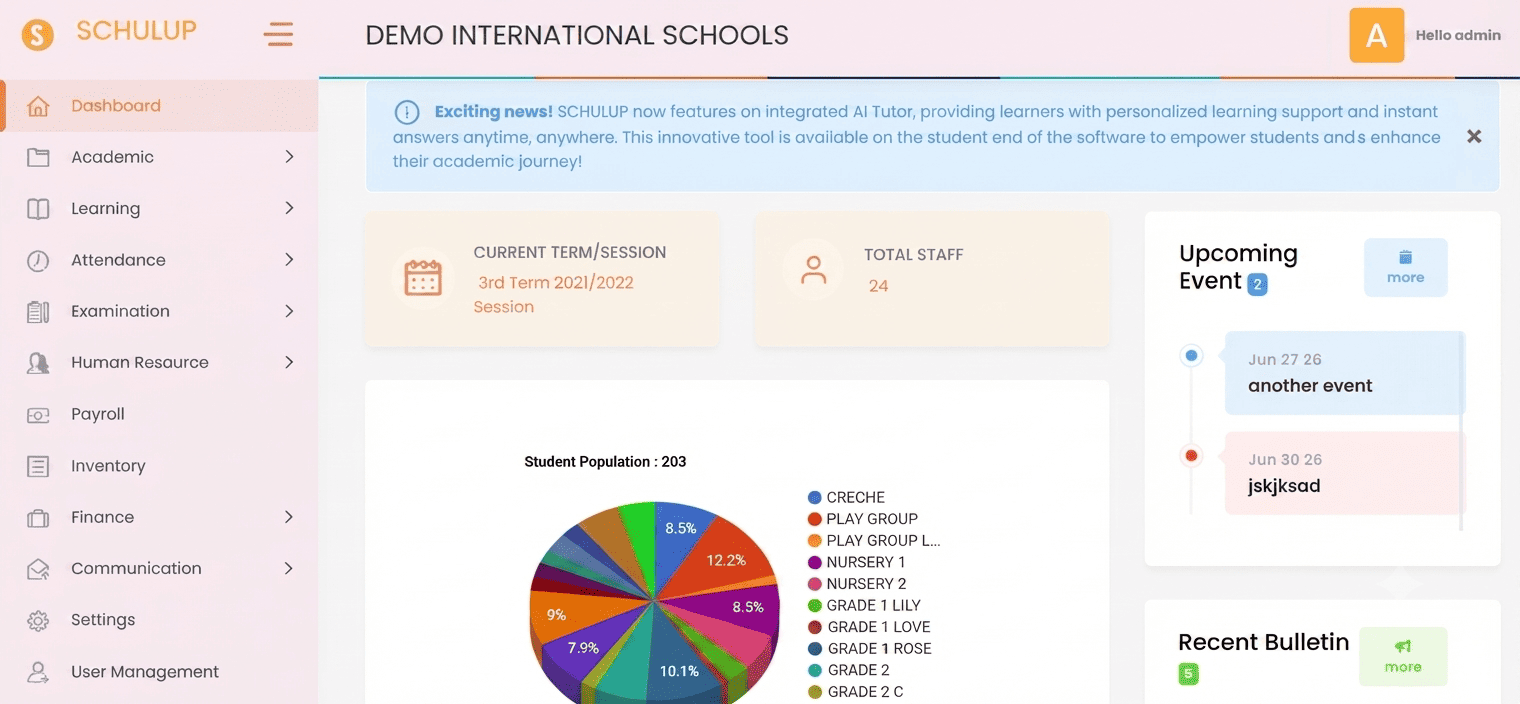The height and width of the screenshot is (704, 1520).
Task: Click the NURSERY 2 legend entry
Action: point(857,584)
